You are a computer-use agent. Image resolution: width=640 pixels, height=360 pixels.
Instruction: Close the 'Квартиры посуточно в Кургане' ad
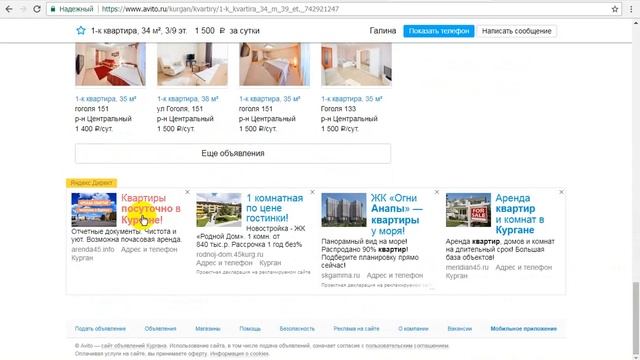[x=187, y=192]
